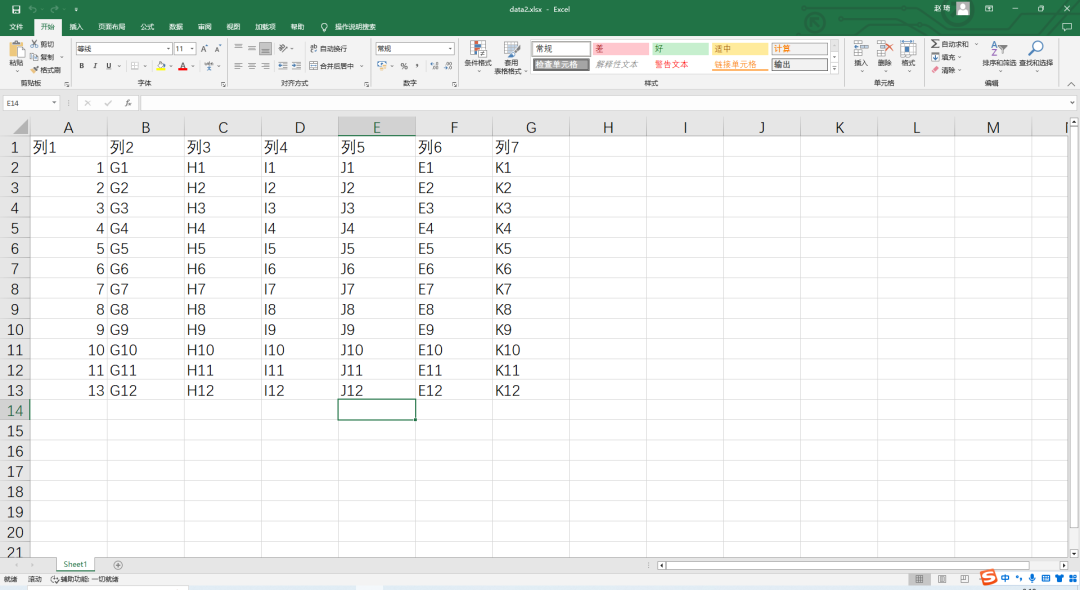The width and height of the screenshot is (1080, 590).
Task: Apply the Bad (差) cell style
Action: (621, 49)
